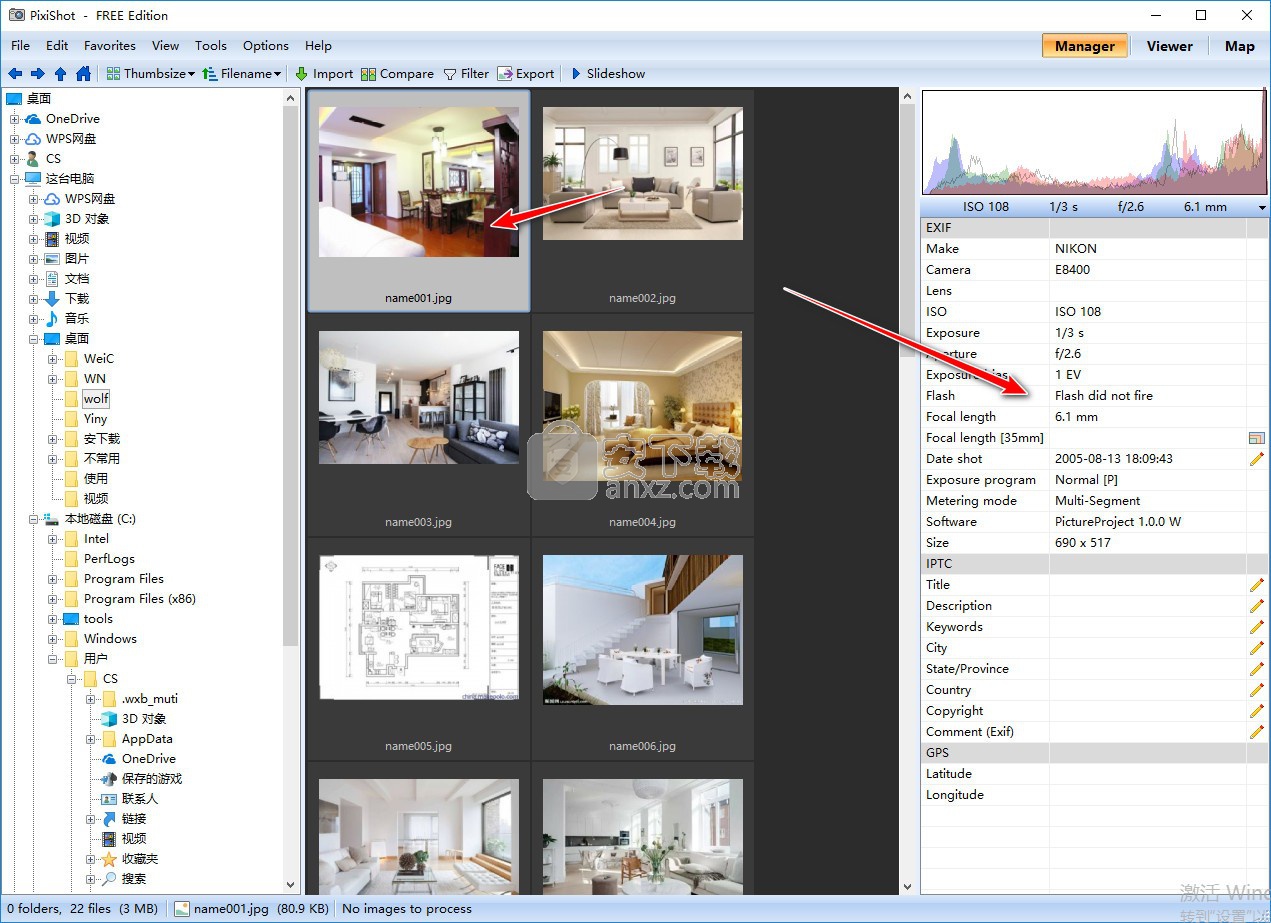Switch to the Manager tab

pyautogui.click(x=1085, y=46)
